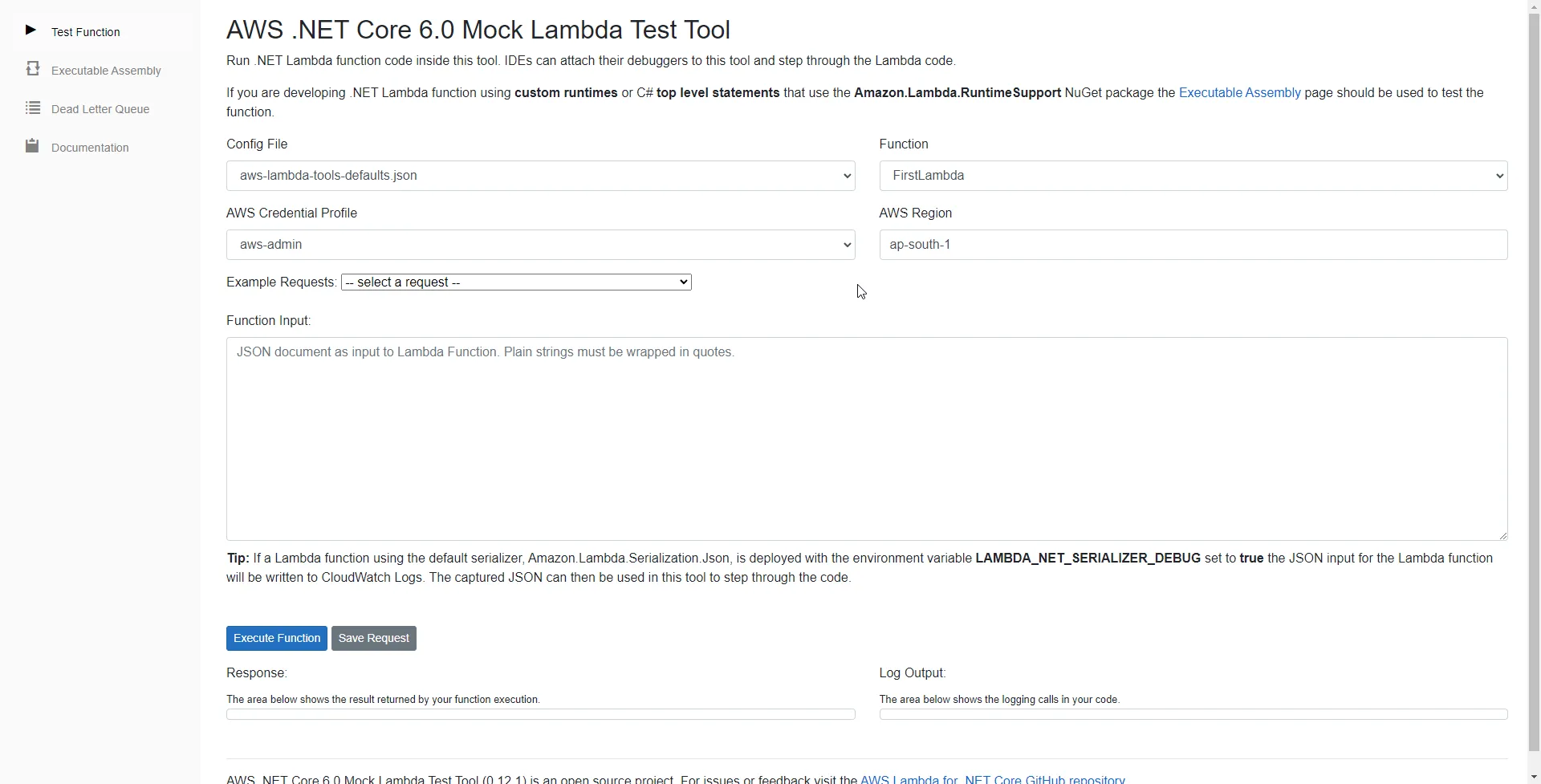The width and height of the screenshot is (1541, 784).
Task: Click inside the AWS Region field
Action: (x=1193, y=244)
